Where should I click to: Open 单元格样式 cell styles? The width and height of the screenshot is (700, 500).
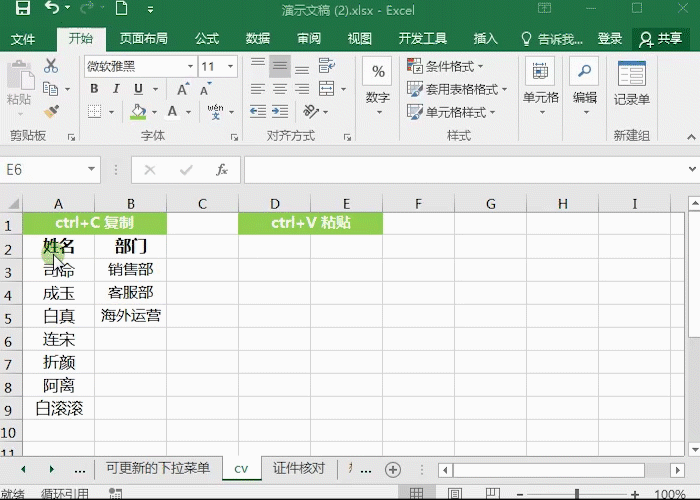[451, 112]
